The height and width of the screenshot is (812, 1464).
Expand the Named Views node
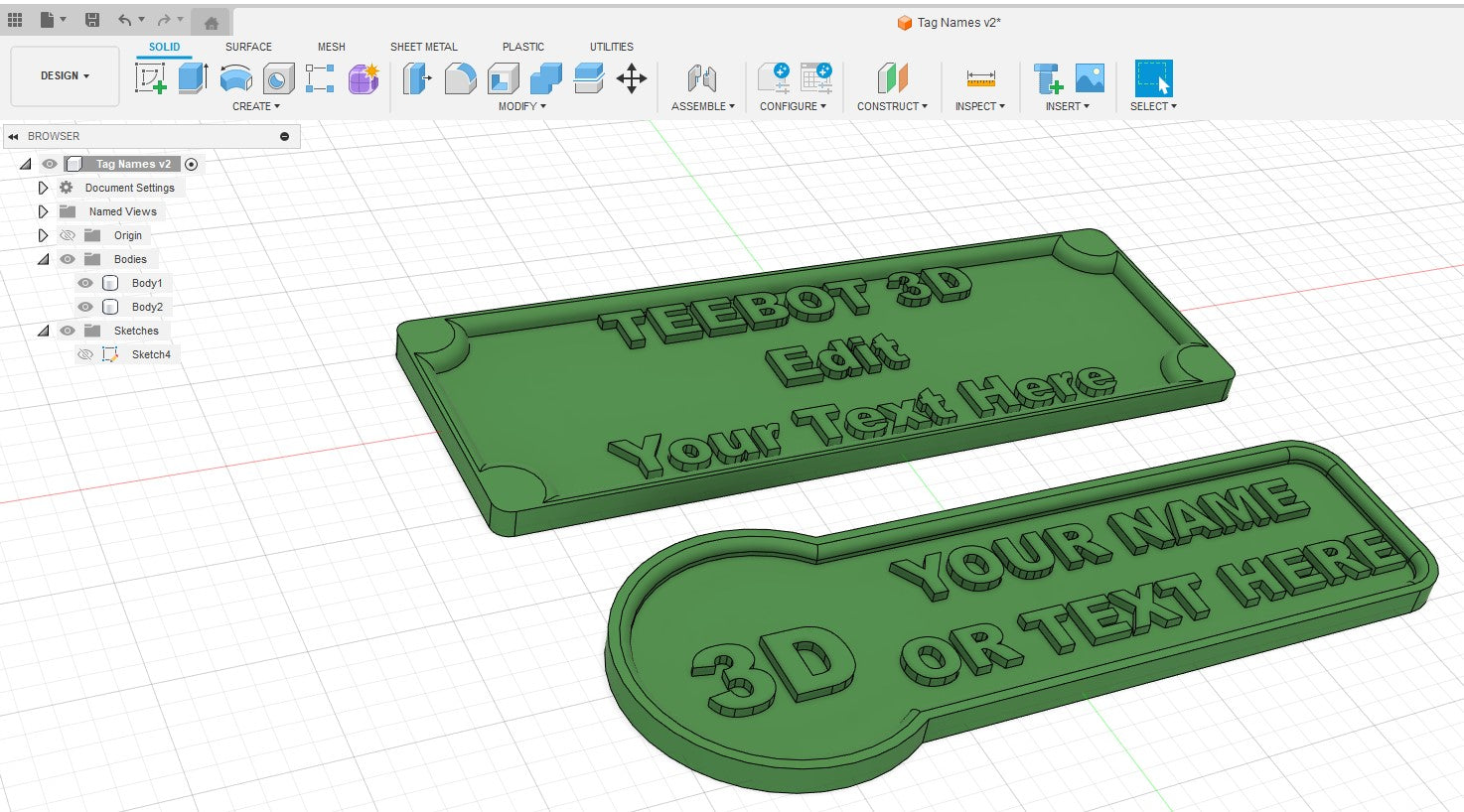pyautogui.click(x=43, y=211)
